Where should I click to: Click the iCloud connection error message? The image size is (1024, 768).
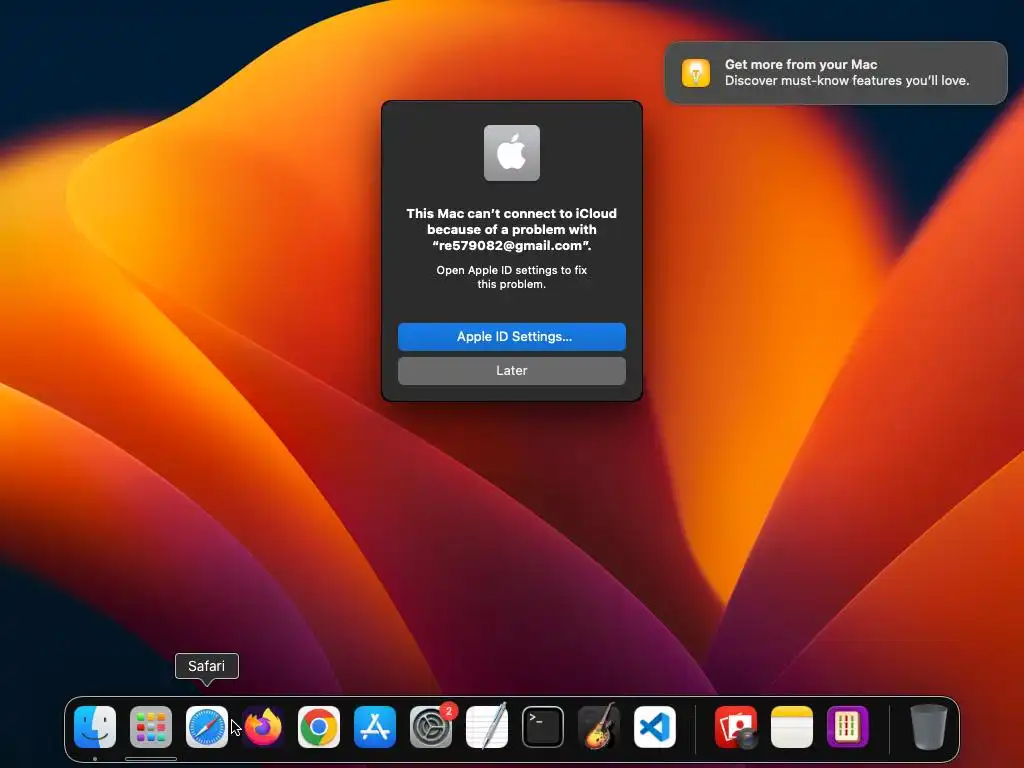click(512, 229)
